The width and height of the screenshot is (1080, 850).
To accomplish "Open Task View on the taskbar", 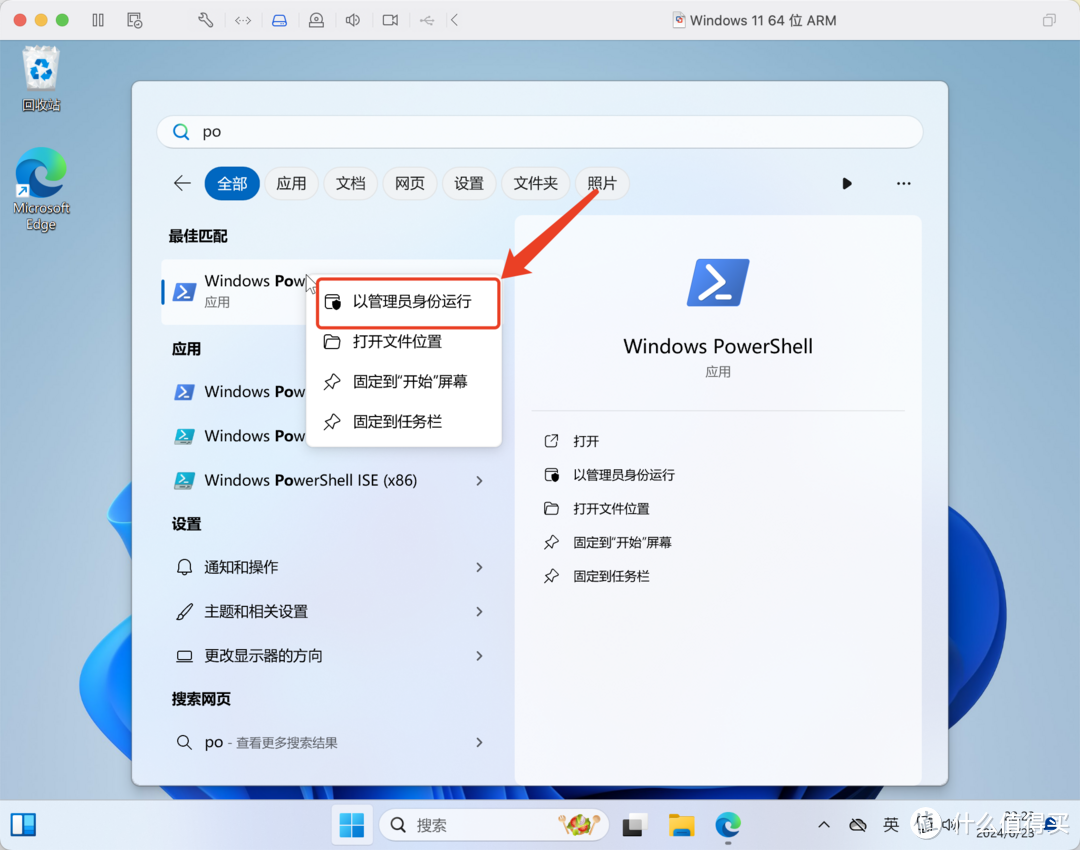I will point(635,825).
